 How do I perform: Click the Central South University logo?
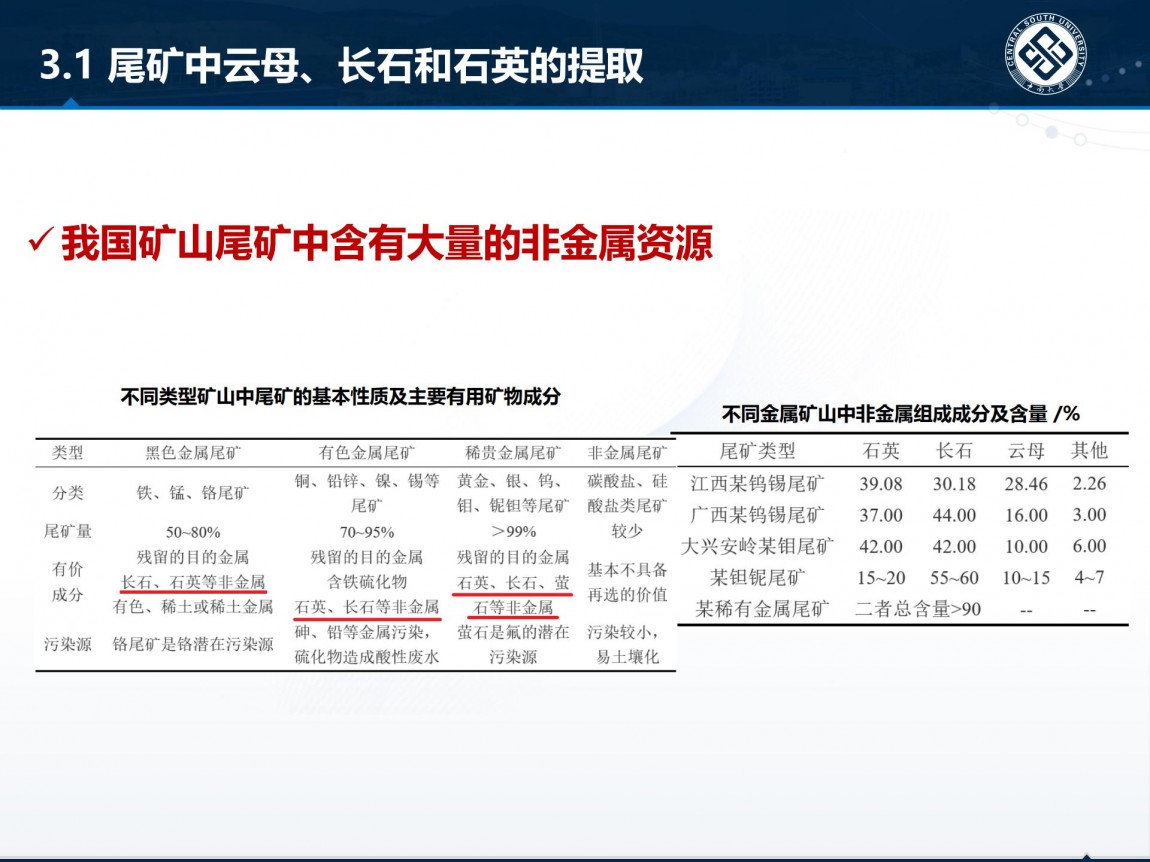pos(1045,54)
